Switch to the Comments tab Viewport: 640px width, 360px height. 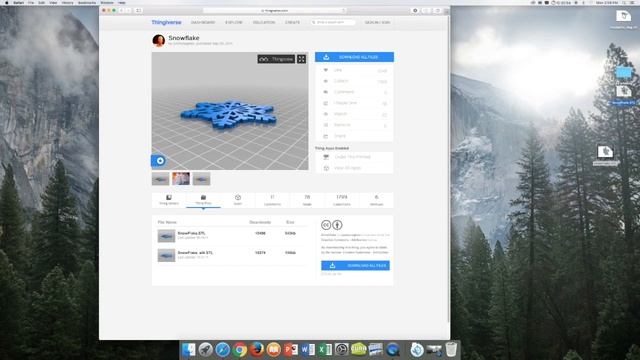(272, 200)
